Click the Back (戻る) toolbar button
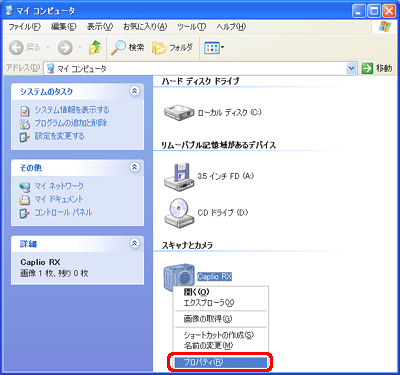Screen dimensions: 400x375 point(24,48)
